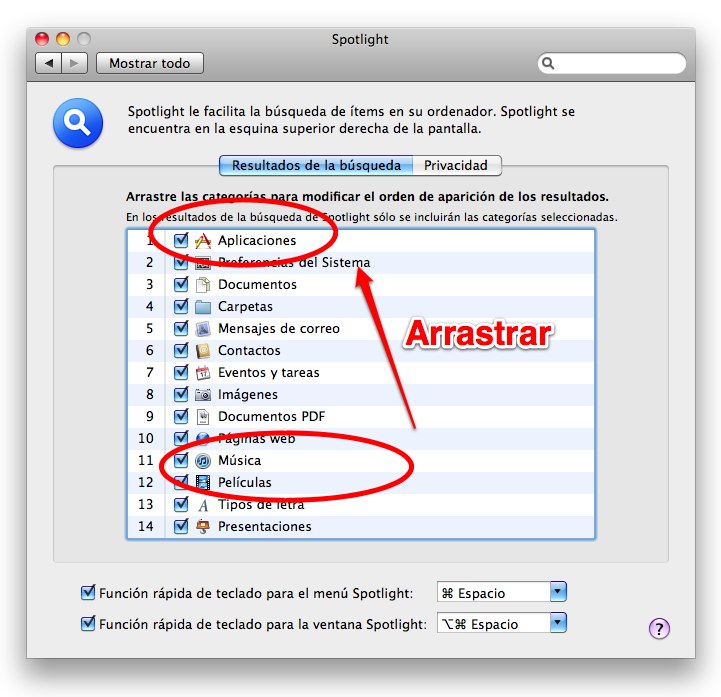The width and height of the screenshot is (721, 697).
Task: Disable the Eventos y tareas checkbox
Action: click(181, 372)
